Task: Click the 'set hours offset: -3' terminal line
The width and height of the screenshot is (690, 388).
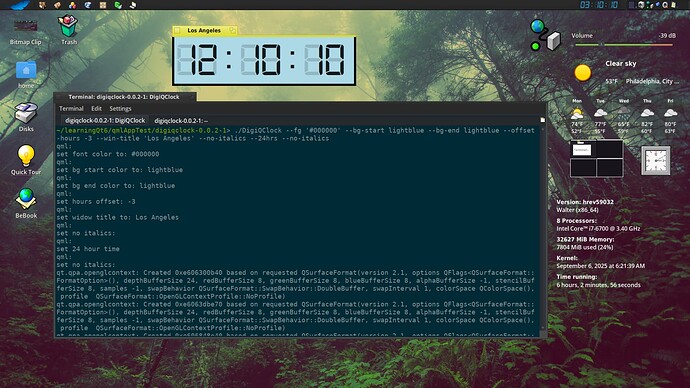Action: pos(96,201)
